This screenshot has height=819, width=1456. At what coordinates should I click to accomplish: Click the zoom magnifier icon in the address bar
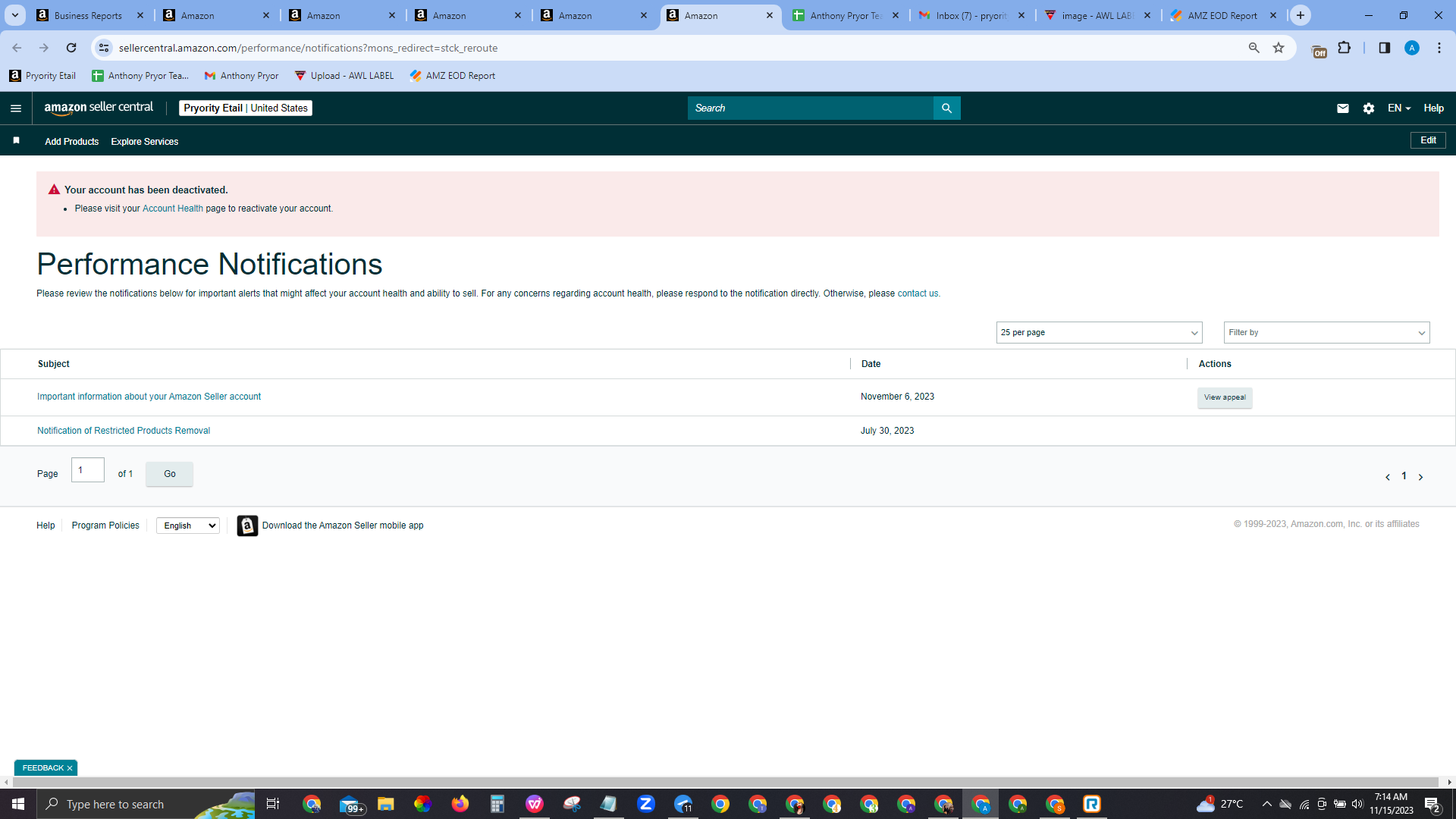tap(1254, 48)
